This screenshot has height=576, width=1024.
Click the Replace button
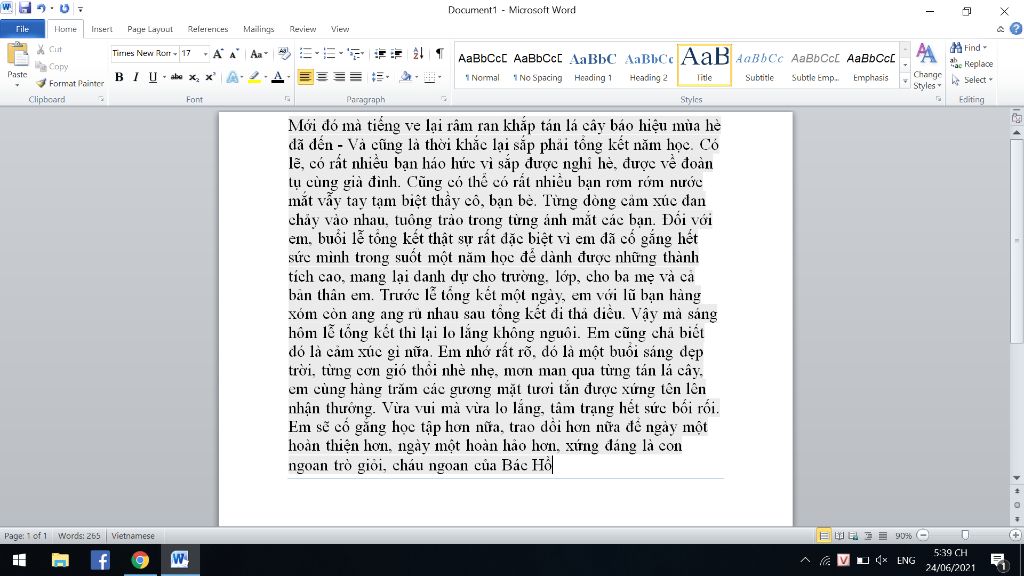point(972,64)
